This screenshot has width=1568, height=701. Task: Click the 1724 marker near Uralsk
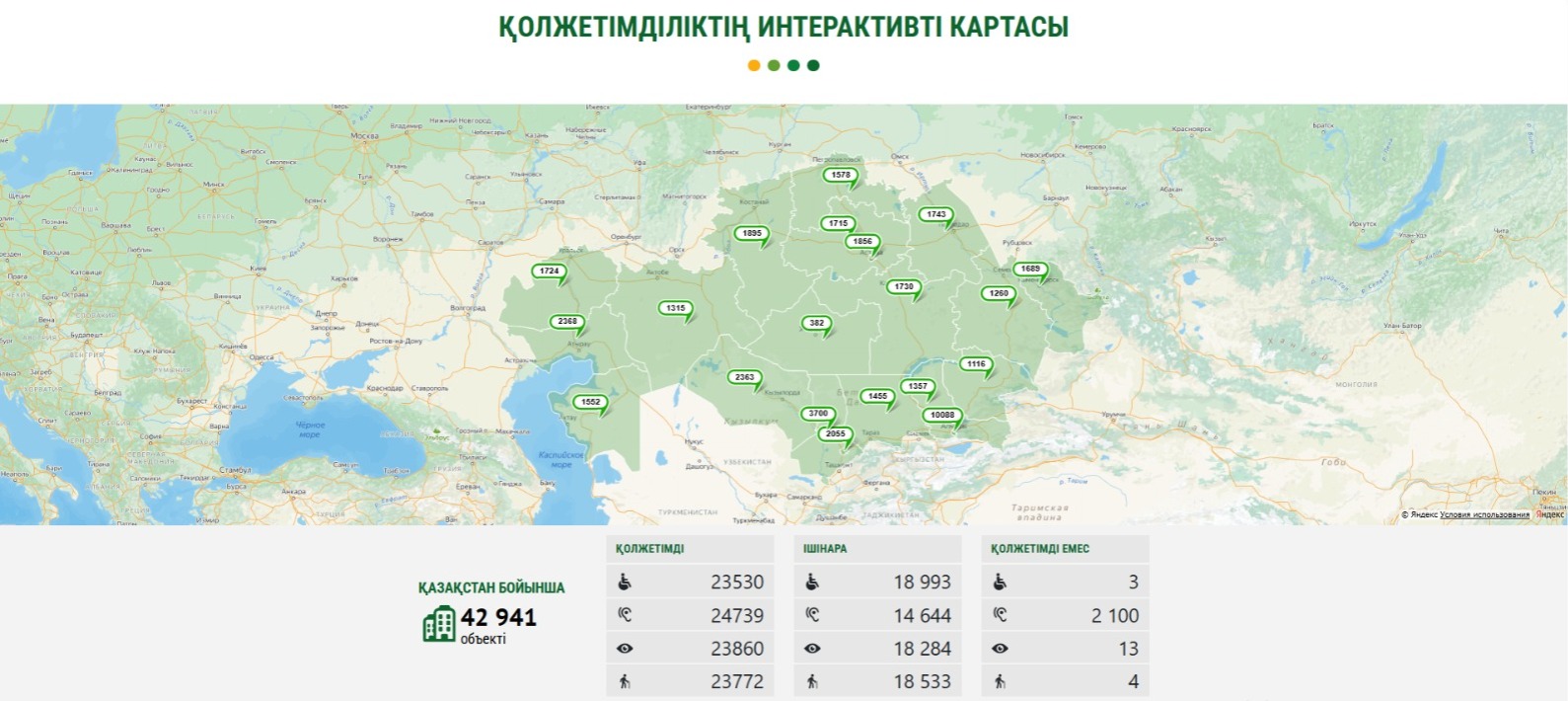pos(550,272)
